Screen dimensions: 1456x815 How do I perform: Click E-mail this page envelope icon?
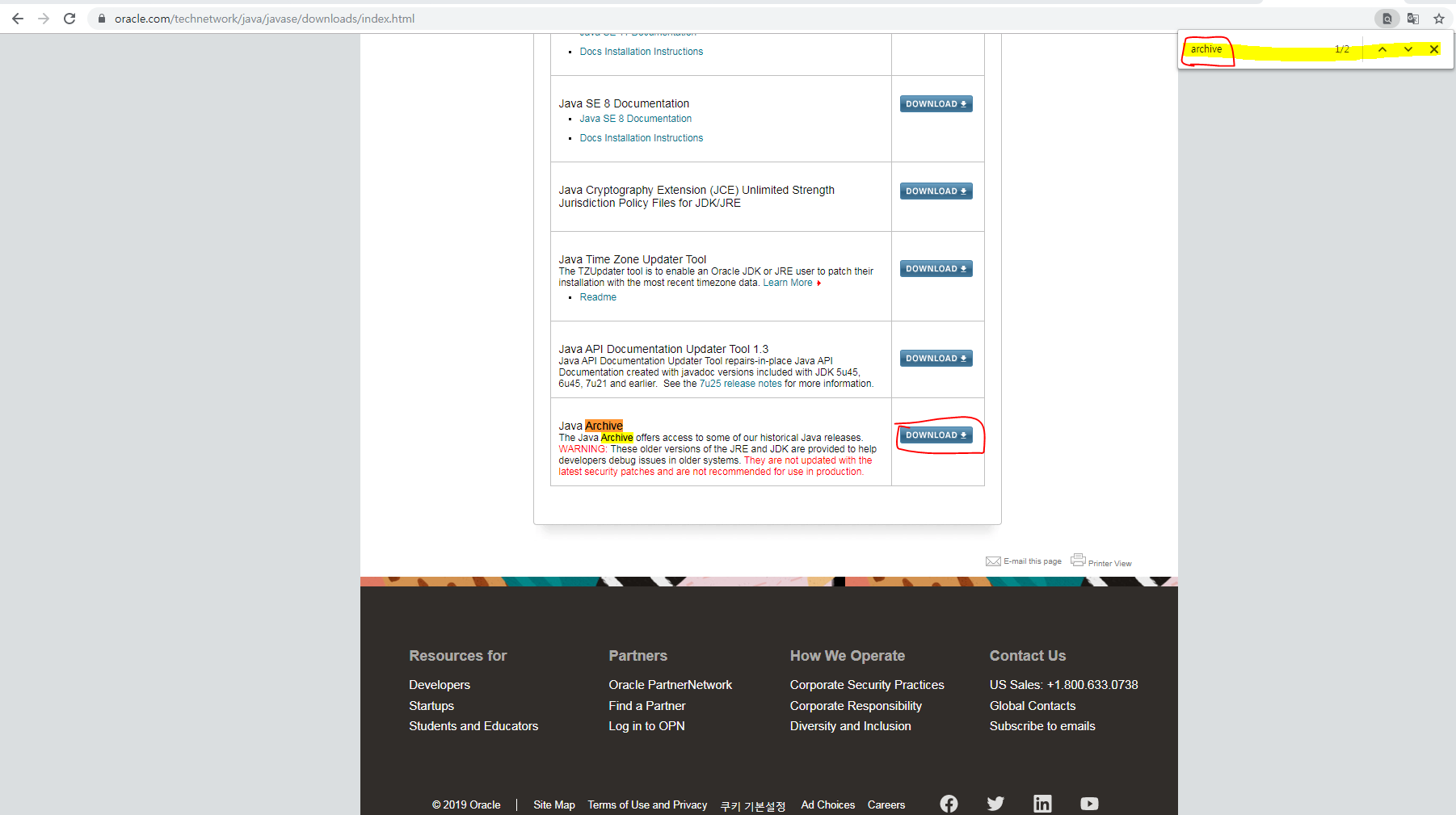tap(993, 561)
